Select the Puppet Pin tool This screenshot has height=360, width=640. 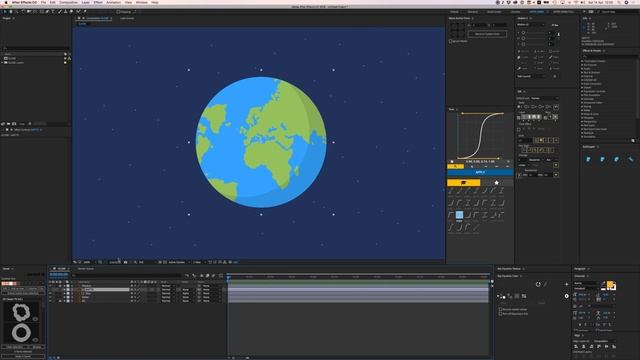85,11
